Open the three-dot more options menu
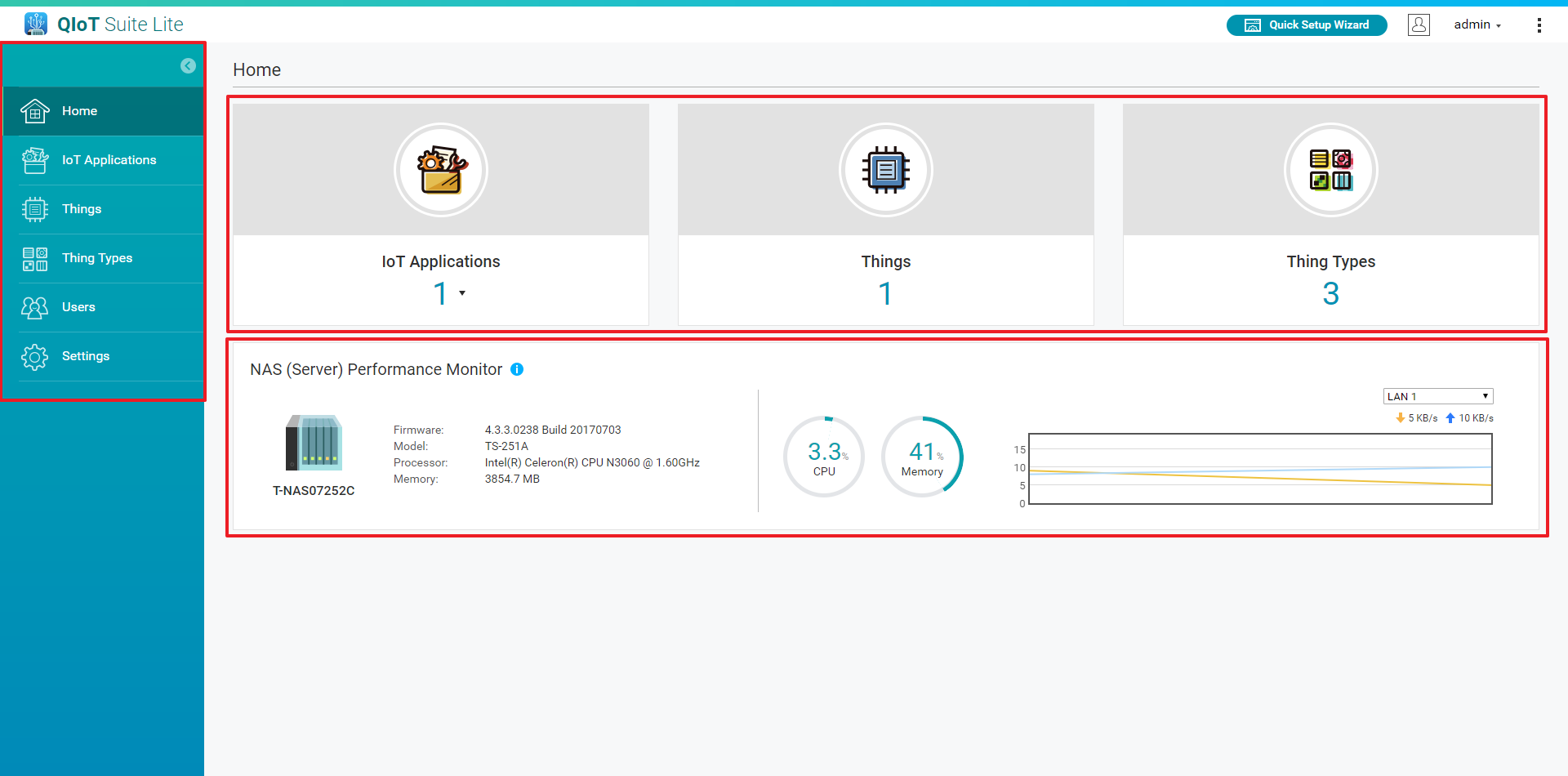The height and width of the screenshot is (776, 1568). (x=1539, y=25)
